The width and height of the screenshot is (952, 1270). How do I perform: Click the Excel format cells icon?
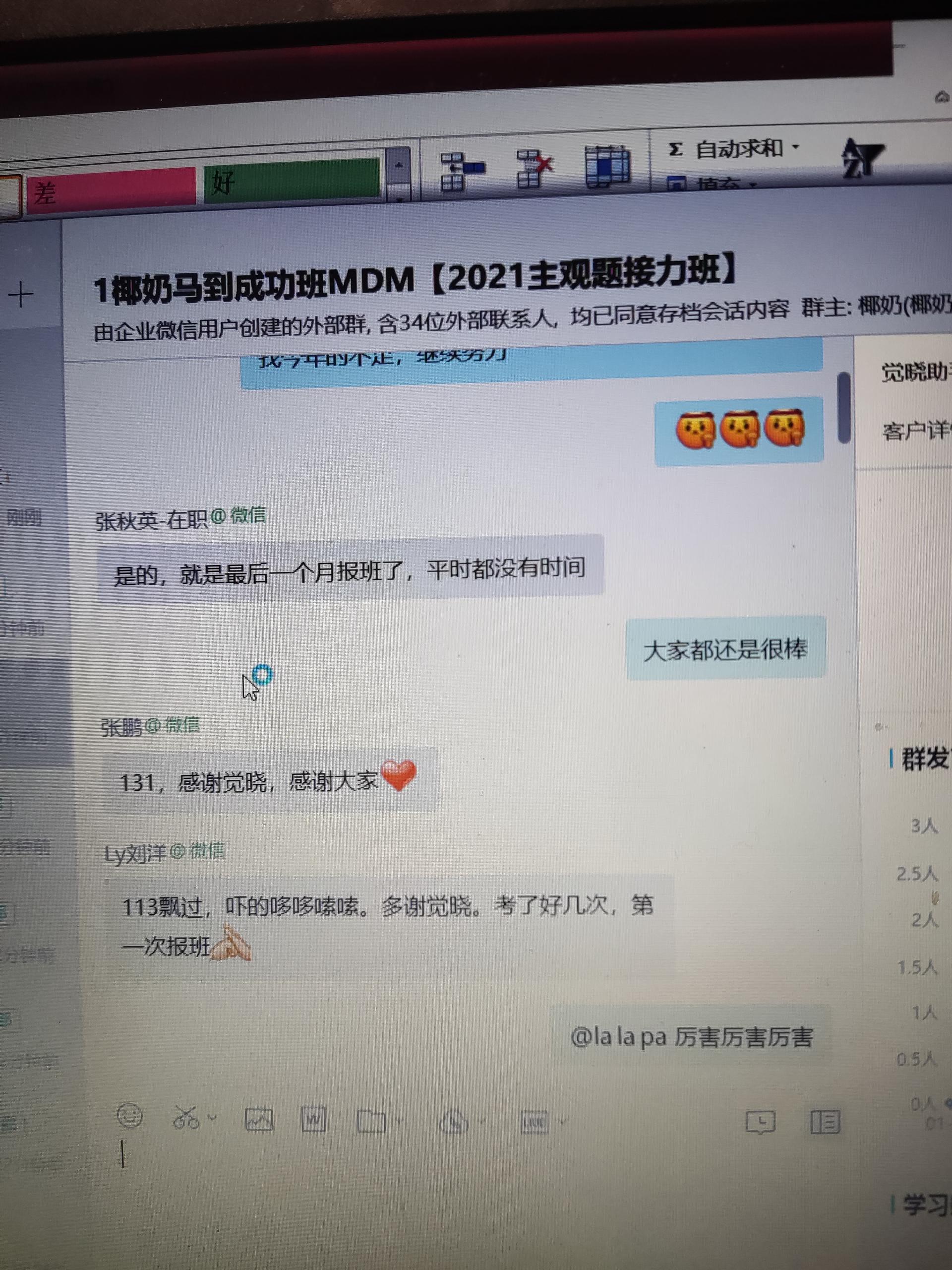click(x=607, y=166)
